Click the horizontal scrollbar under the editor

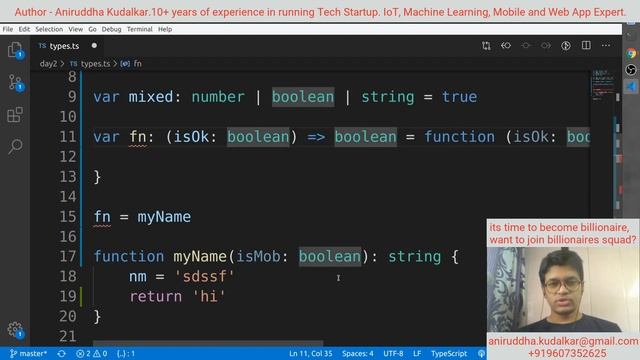[208, 343]
